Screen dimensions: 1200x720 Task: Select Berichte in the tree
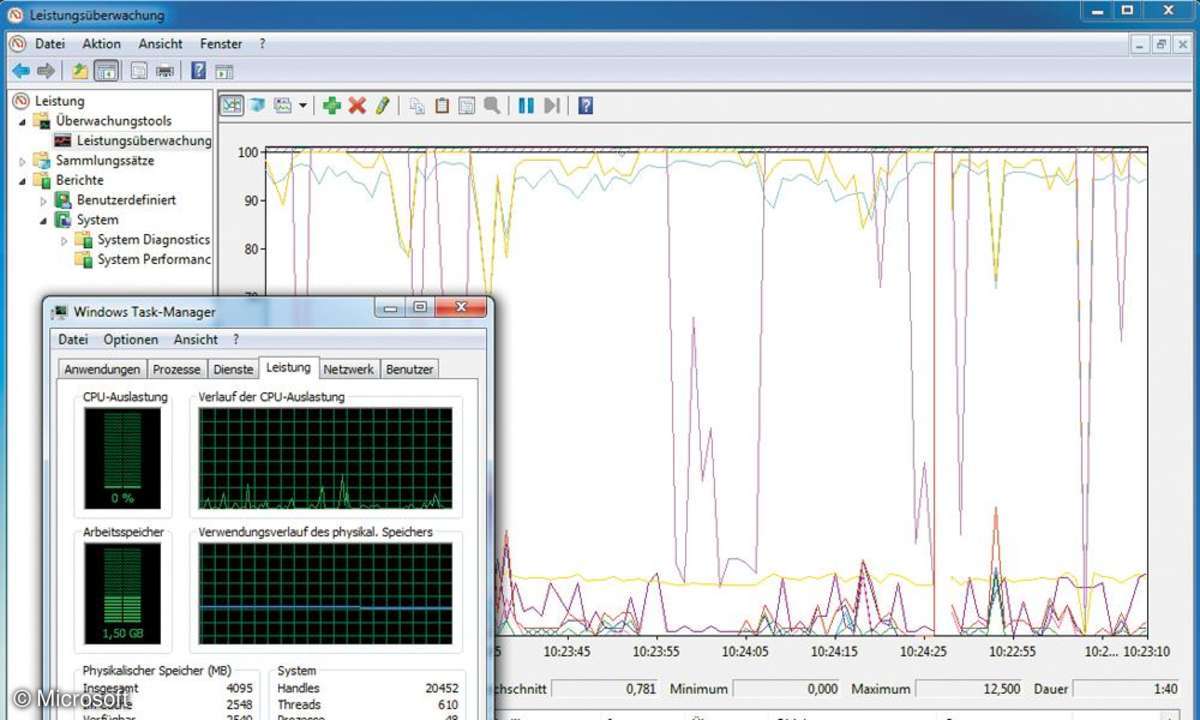(79, 180)
